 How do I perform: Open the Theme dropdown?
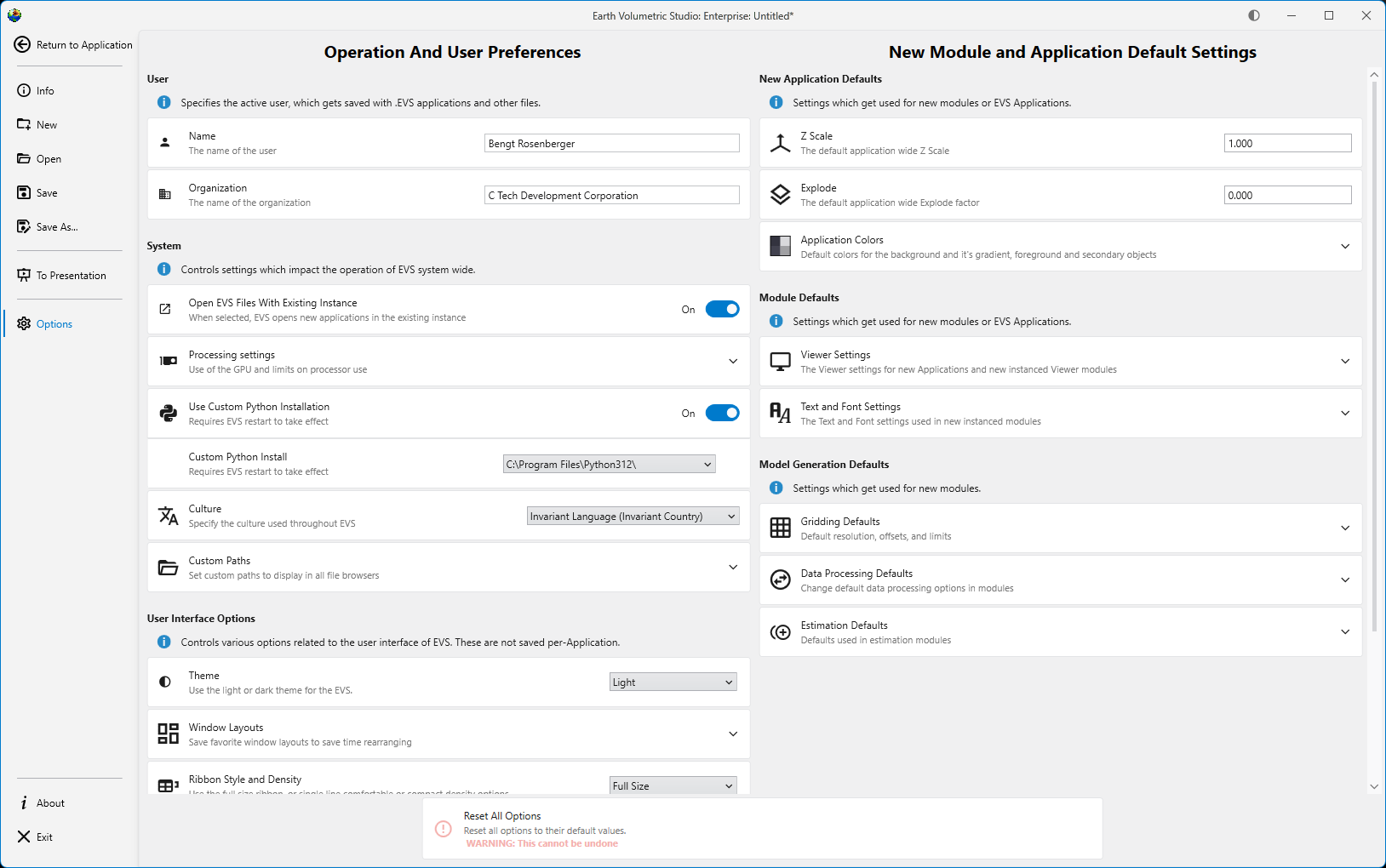click(672, 681)
